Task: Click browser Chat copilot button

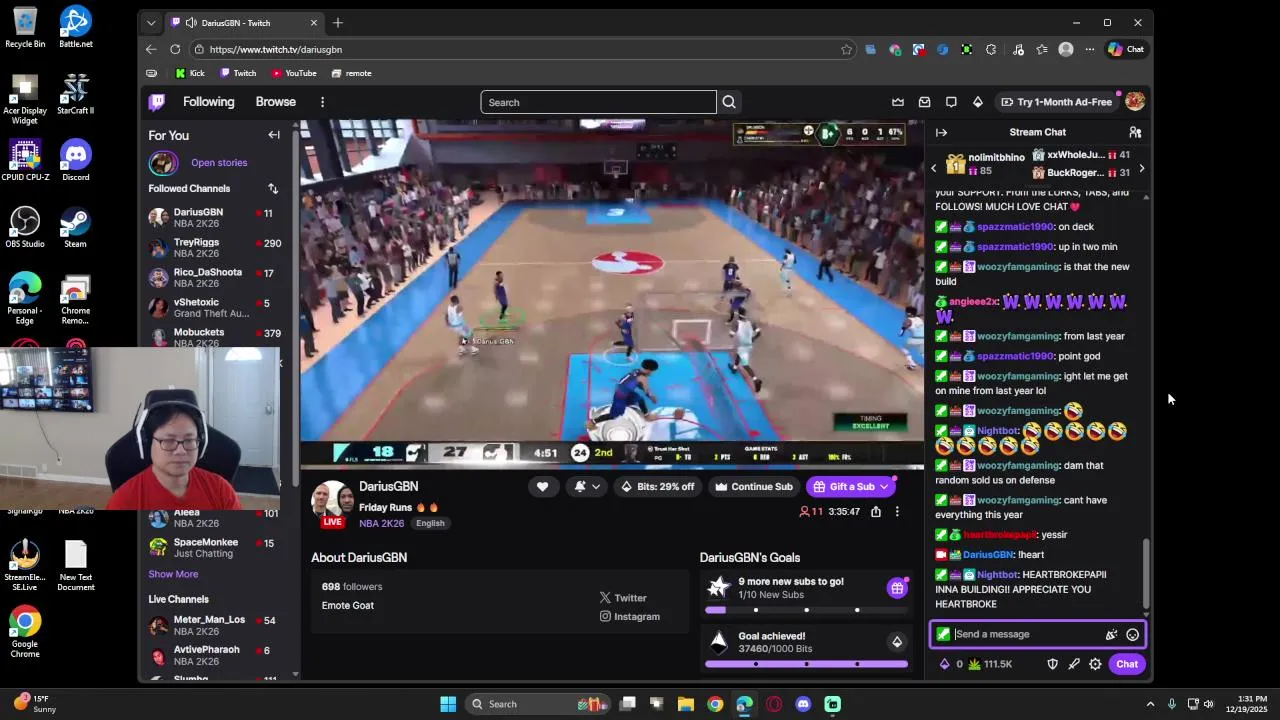Action: pyautogui.click(x=1125, y=49)
